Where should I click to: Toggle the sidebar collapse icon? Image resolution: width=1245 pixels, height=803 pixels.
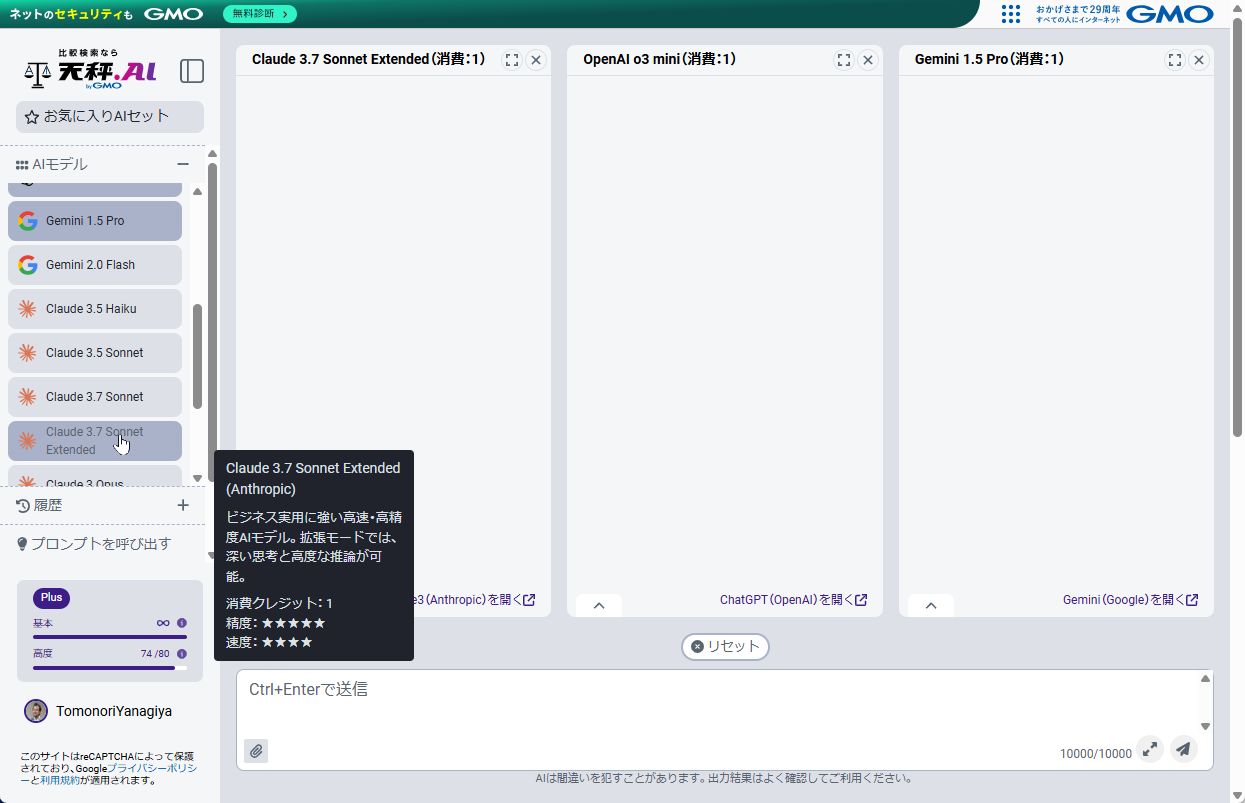coord(192,71)
